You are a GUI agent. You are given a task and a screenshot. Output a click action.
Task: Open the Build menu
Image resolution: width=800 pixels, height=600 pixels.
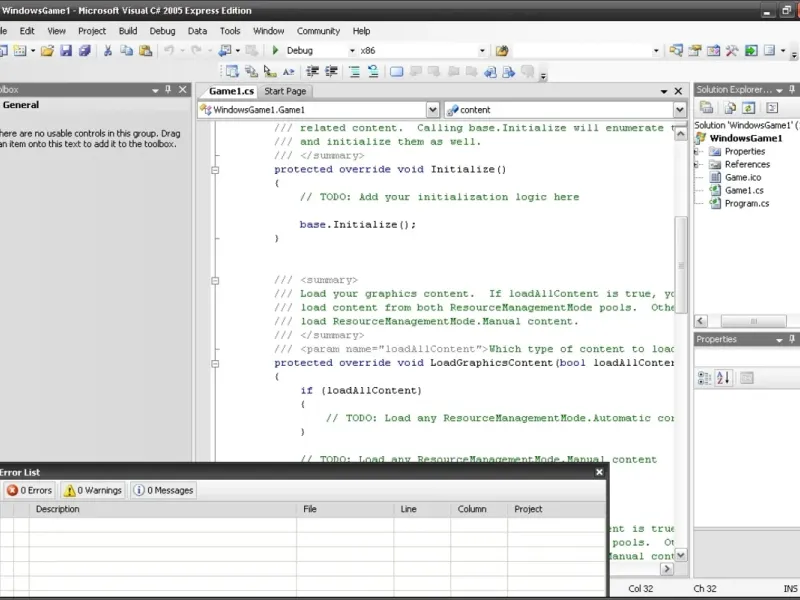(x=128, y=31)
